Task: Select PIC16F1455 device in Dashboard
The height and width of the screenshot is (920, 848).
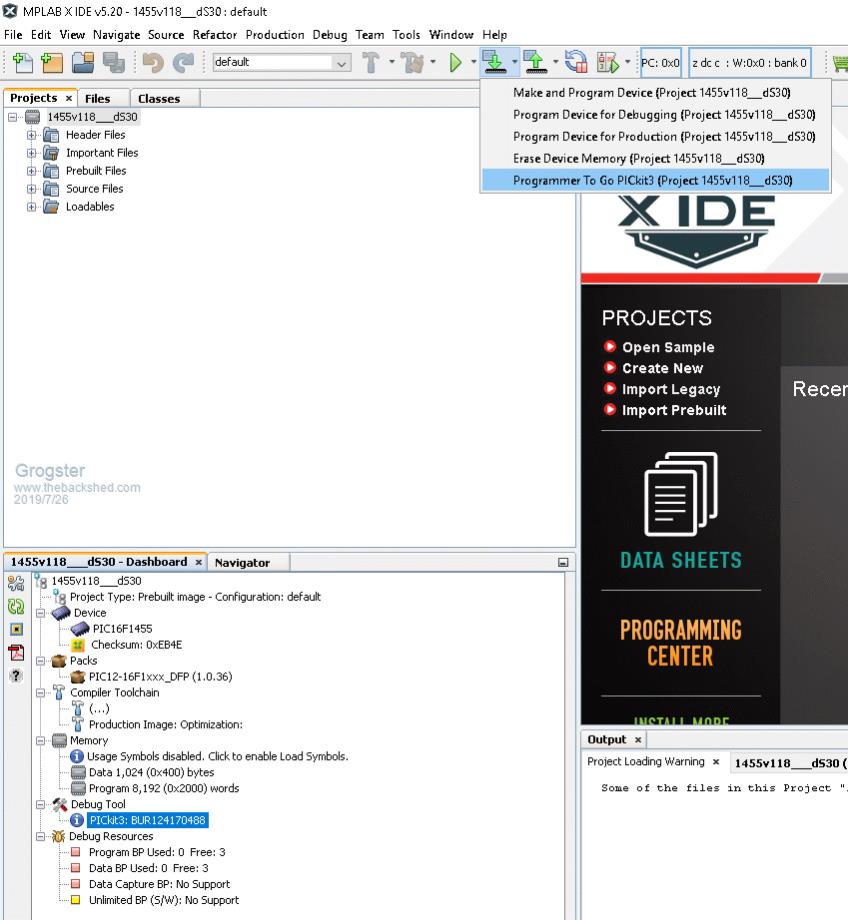Action: [122, 629]
